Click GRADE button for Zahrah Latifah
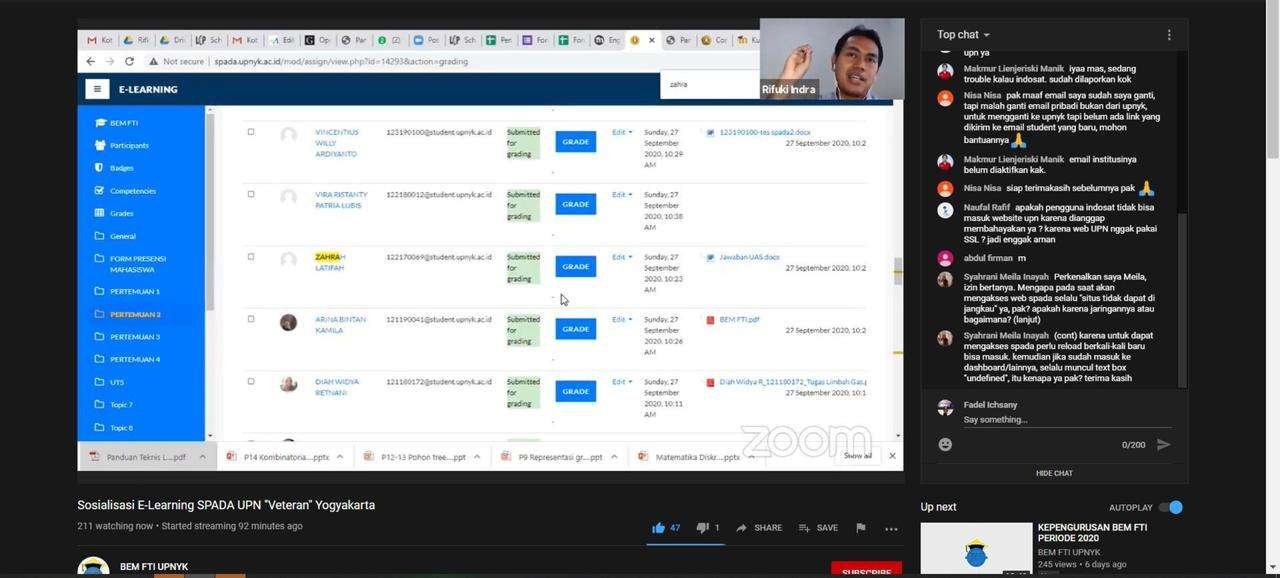Viewport: 1280px width, 578px height. pos(576,267)
